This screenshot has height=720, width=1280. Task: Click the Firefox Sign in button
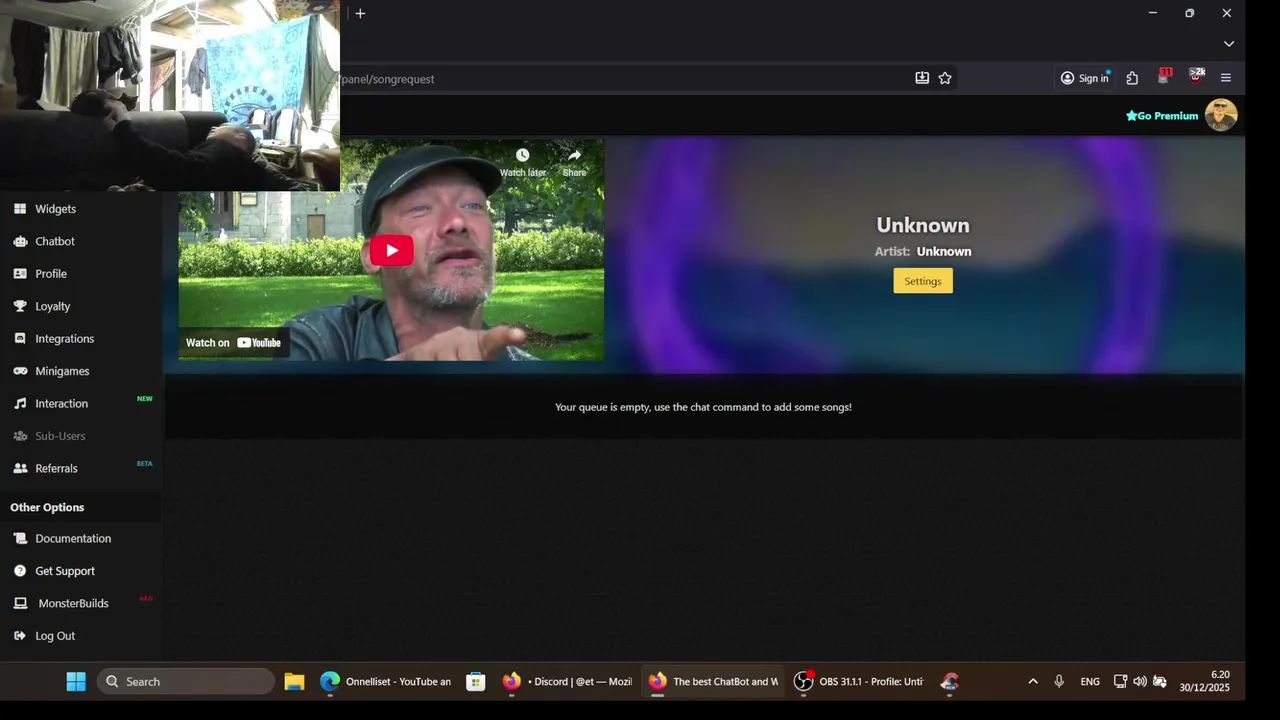point(1084,78)
